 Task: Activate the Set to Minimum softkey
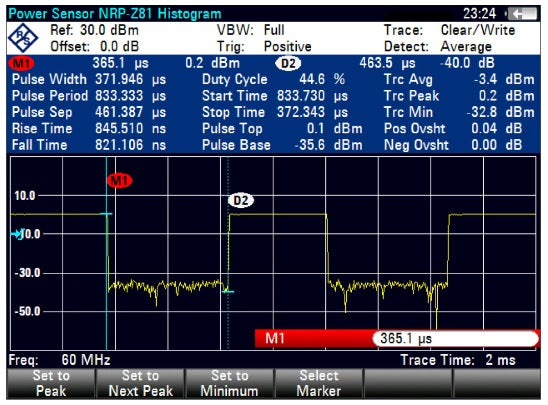(x=230, y=383)
